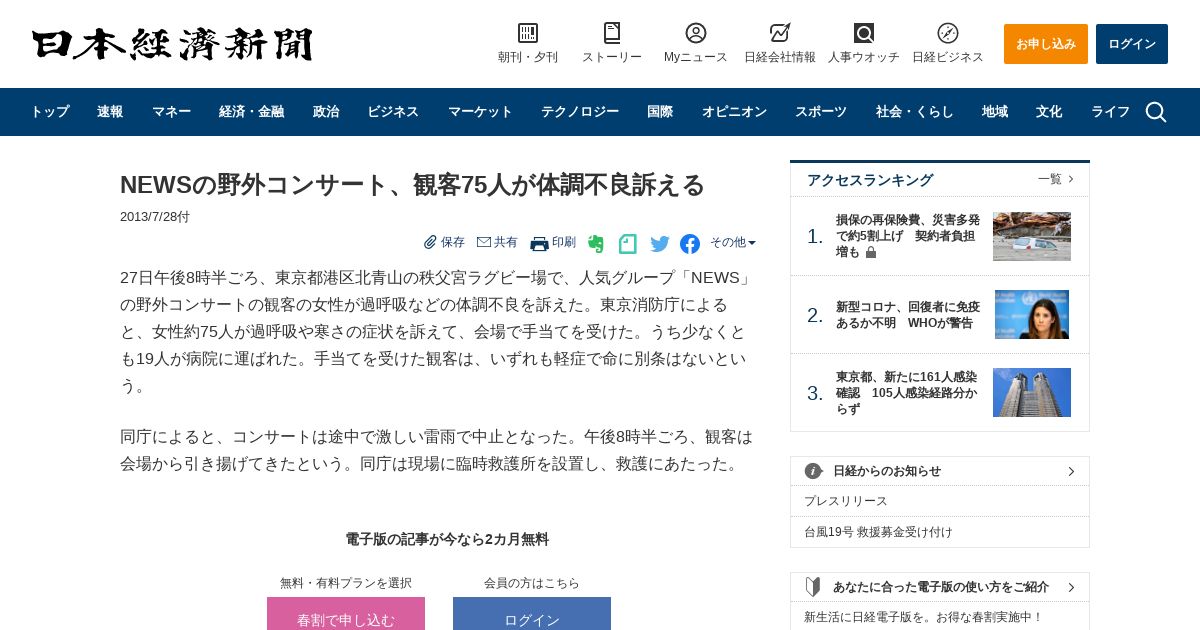The height and width of the screenshot is (630, 1200).
Task: Select the 文化 navigation item
Action: [x=1049, y=112]
